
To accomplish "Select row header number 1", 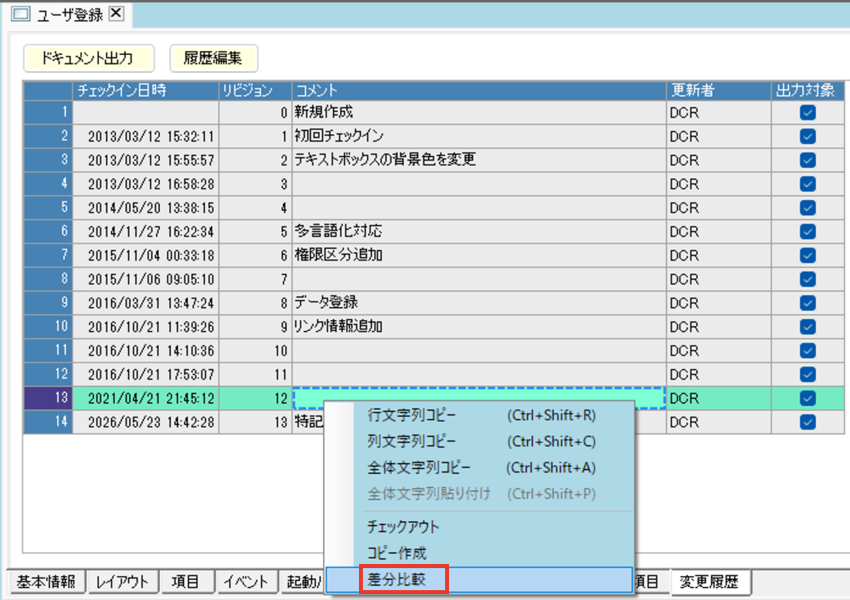I will [x=48, y=112].
